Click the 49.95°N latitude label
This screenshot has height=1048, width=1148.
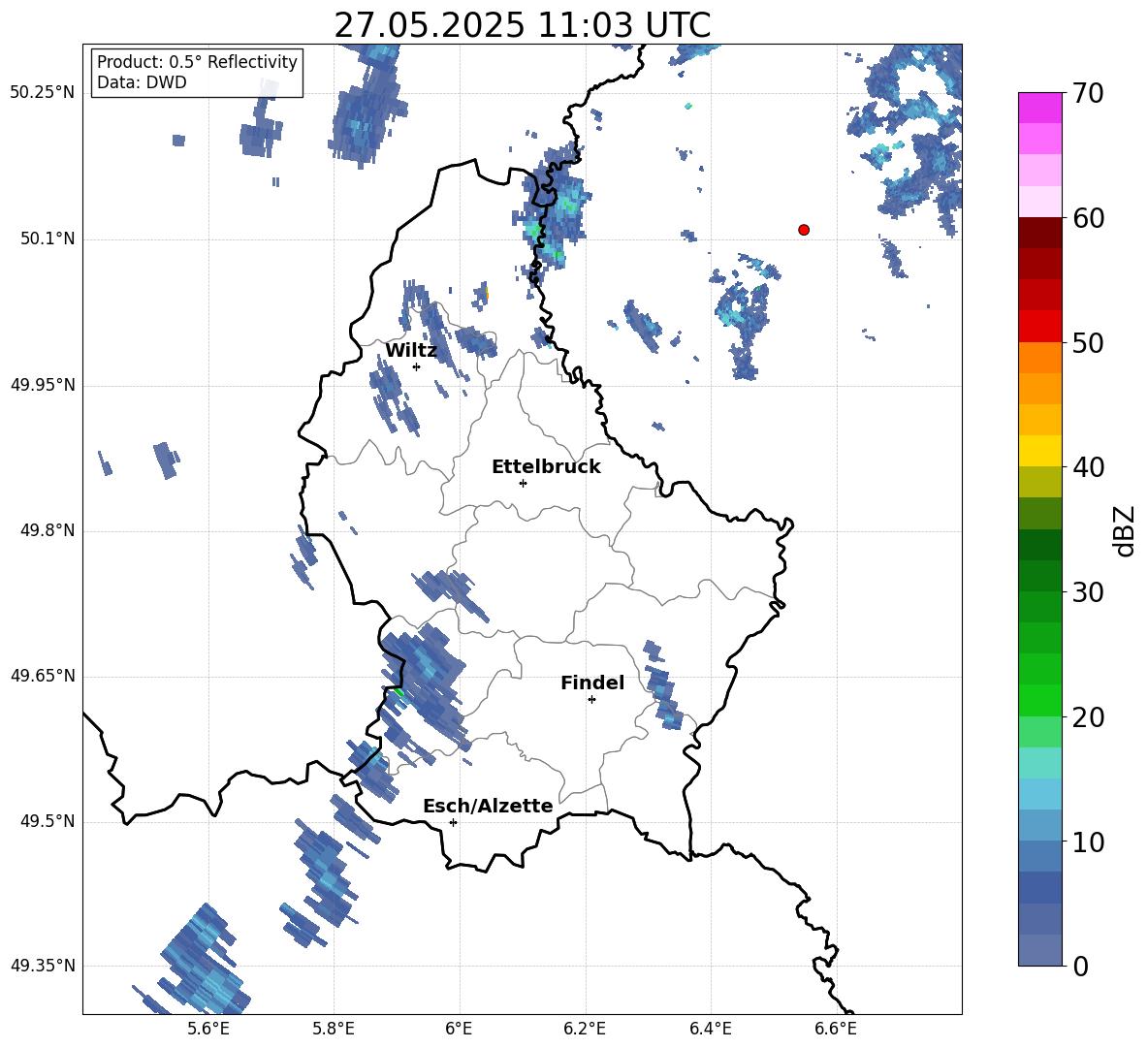(43, 385)
